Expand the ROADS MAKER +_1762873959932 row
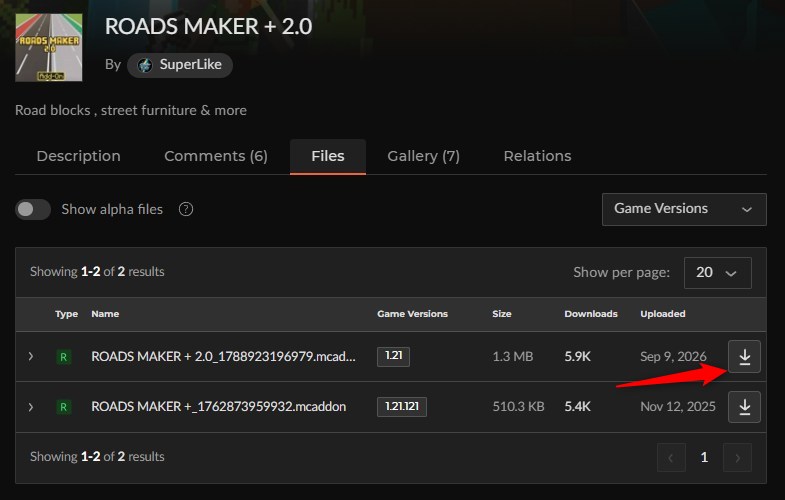The image size is (785, 500). (x=31, y=407)
